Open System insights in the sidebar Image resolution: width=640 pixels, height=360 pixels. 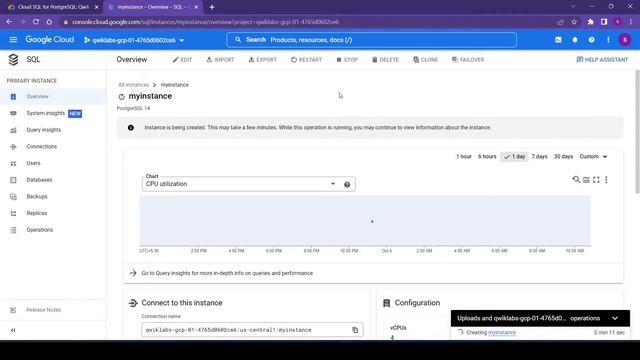(53, 113)
